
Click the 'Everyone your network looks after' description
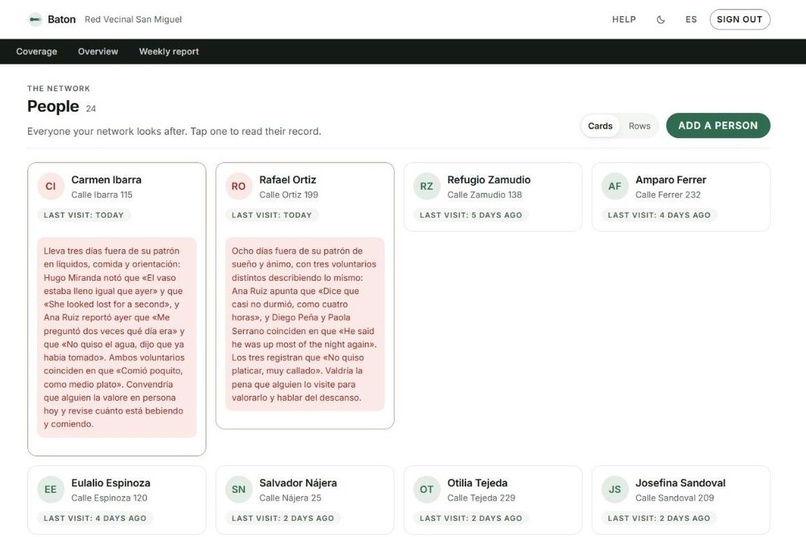[174, 132]
